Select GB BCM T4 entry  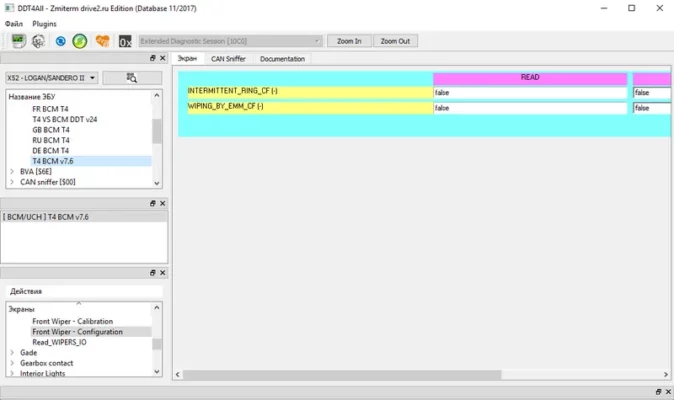(x=51, y=130)
